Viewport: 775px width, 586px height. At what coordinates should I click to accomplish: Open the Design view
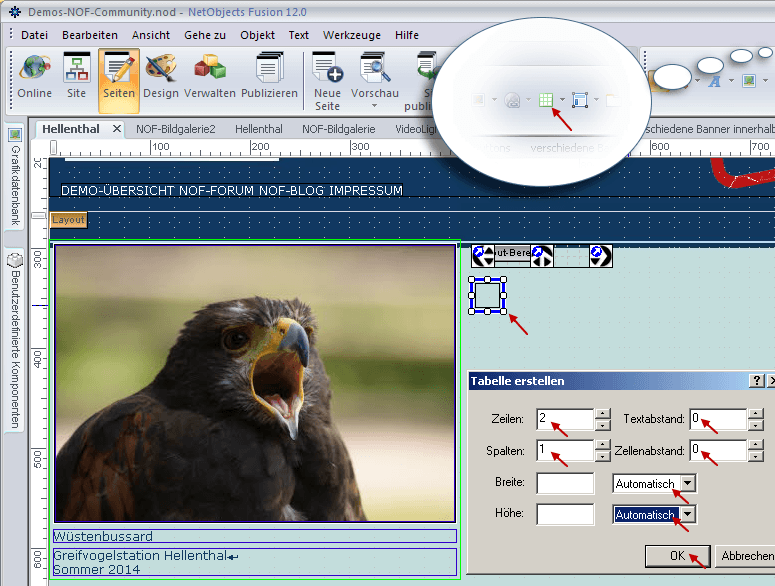[x=161, y=77]
